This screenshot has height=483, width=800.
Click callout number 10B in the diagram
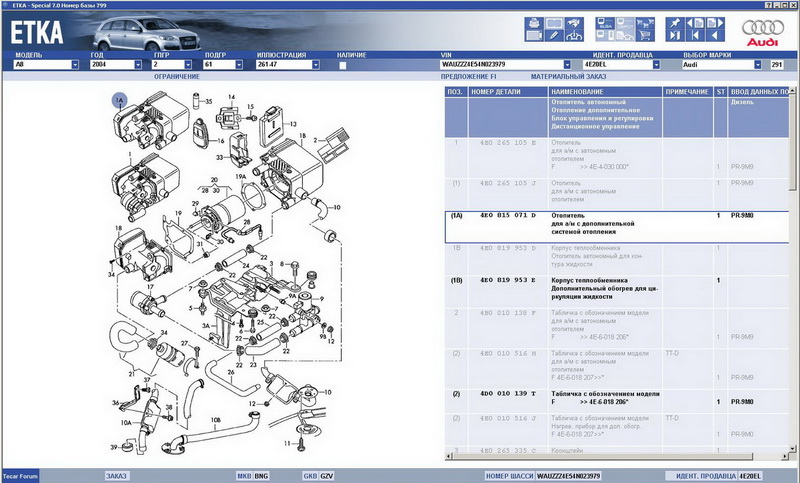pyautogui.click(x=216, y=420)
